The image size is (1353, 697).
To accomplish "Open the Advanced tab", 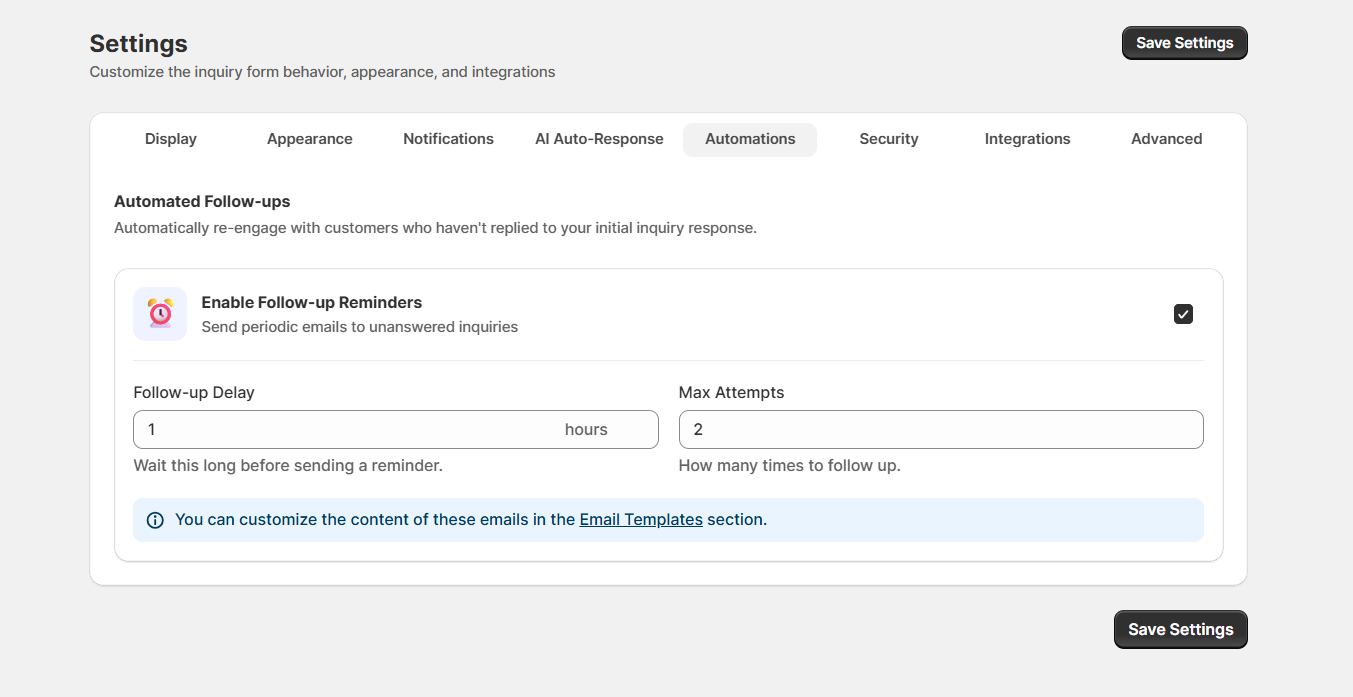I will pyautogui.click(x=1166, y=139).
